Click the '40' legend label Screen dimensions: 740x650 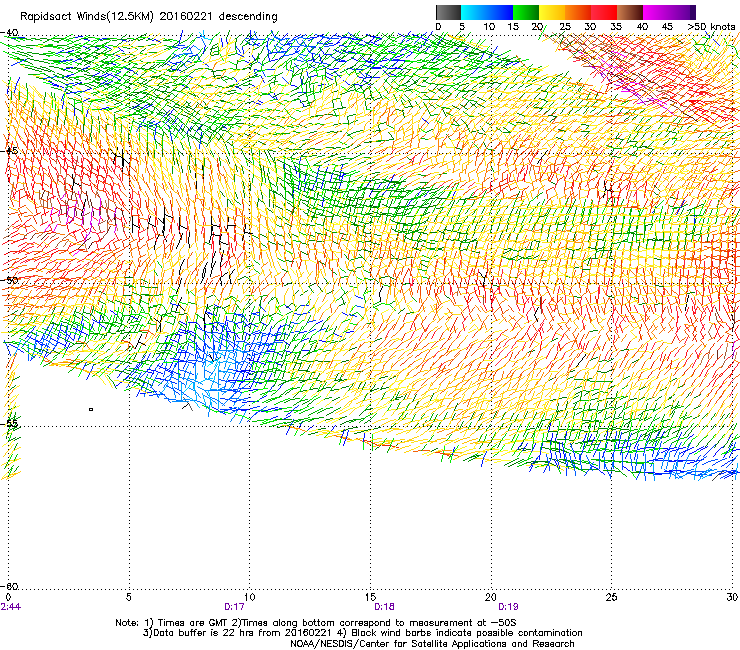[x=642, y=27]
